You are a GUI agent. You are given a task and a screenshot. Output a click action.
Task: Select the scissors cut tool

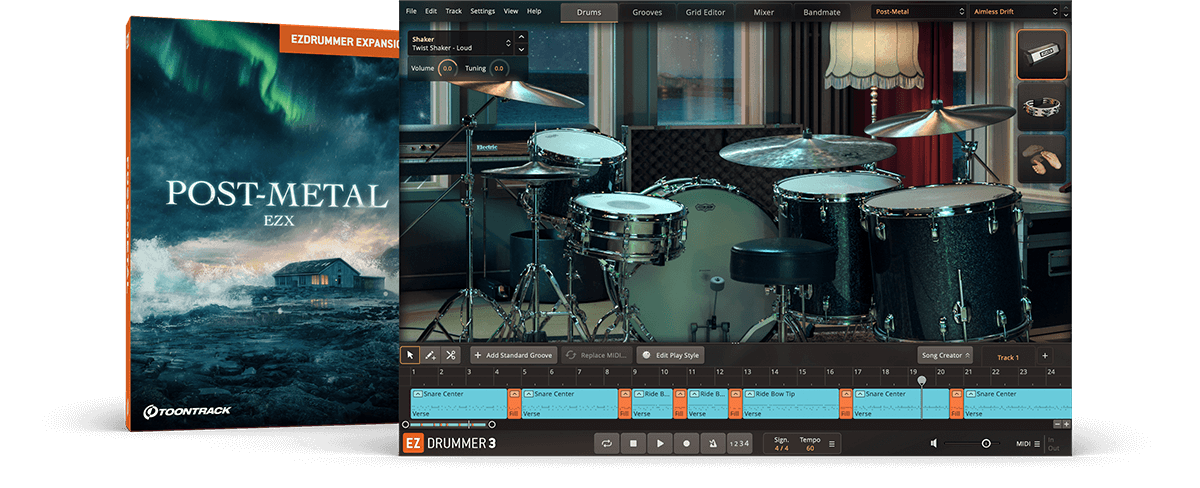point(451,355)
